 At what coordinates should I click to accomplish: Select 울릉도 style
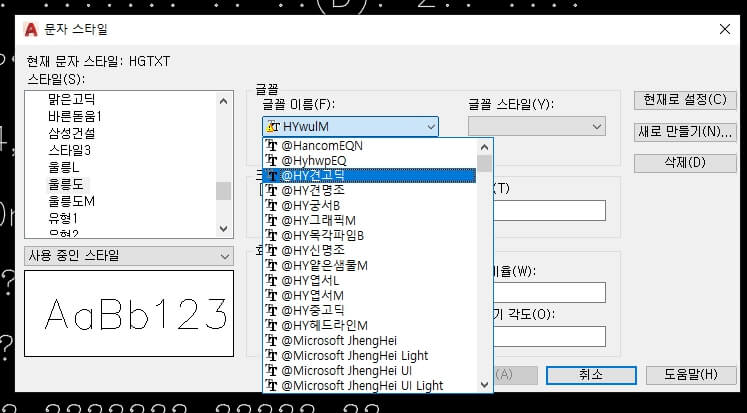pyautogui.click(x=67, y=184)
